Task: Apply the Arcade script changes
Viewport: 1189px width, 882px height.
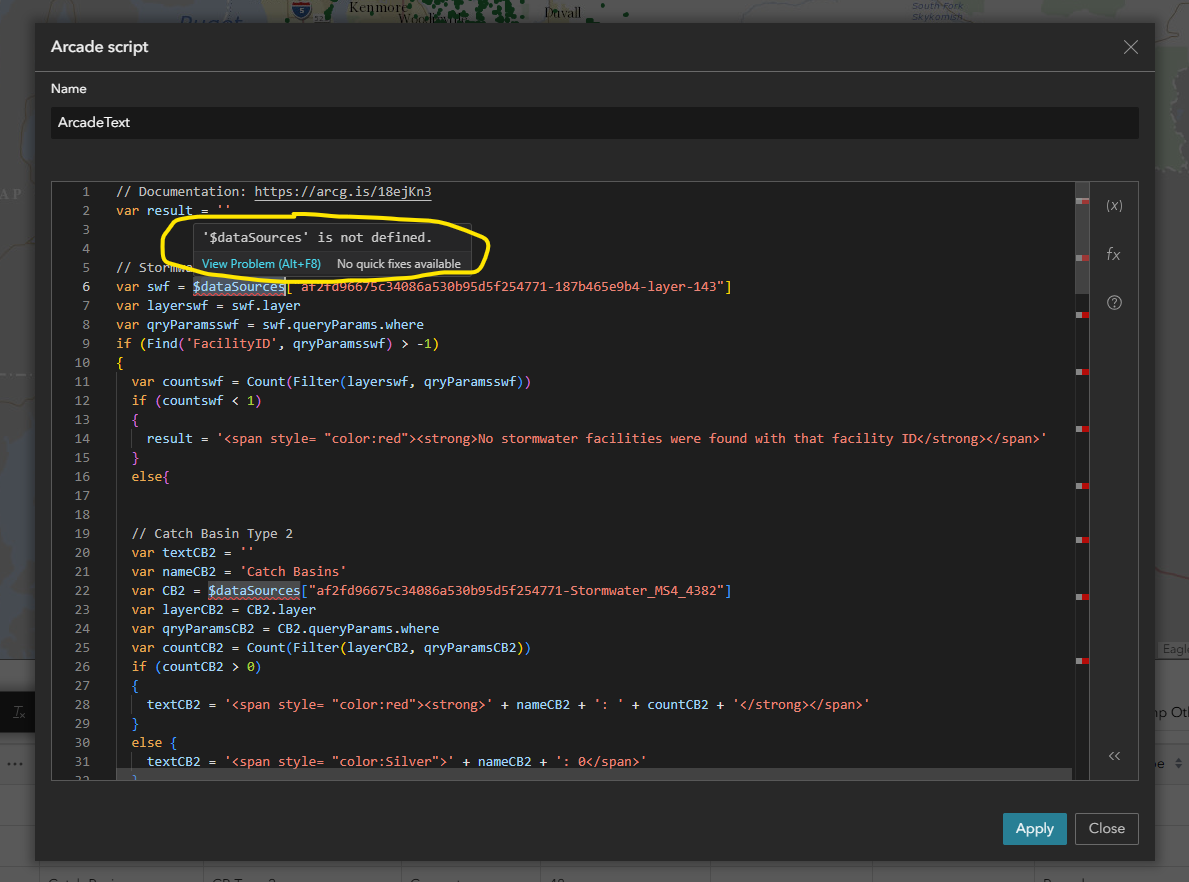Action: [x=1034, y=828]
